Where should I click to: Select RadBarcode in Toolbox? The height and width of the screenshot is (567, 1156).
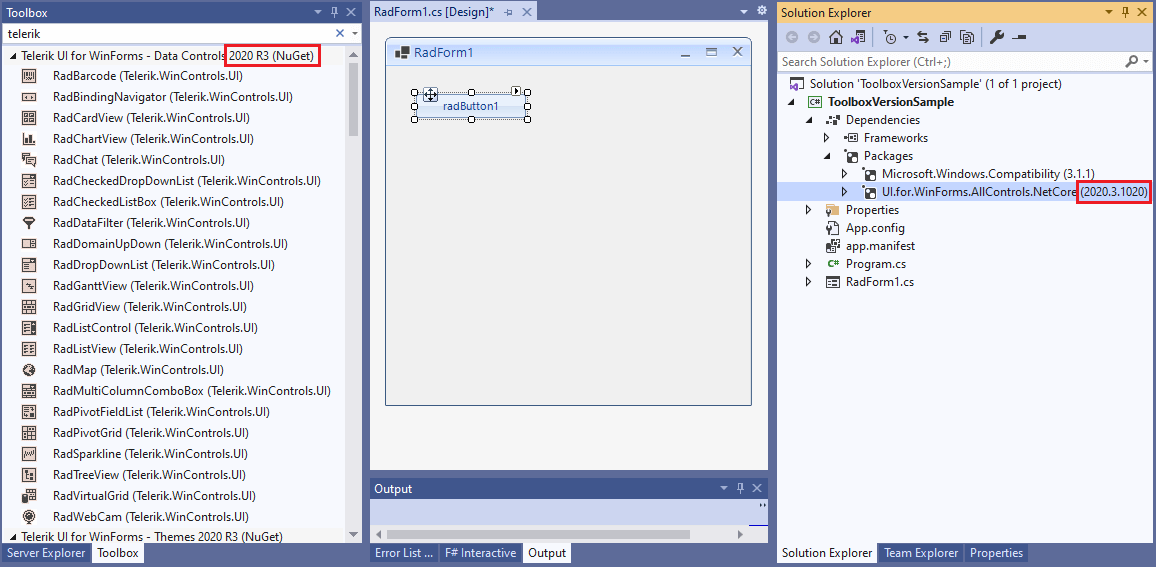pos(147,75)
